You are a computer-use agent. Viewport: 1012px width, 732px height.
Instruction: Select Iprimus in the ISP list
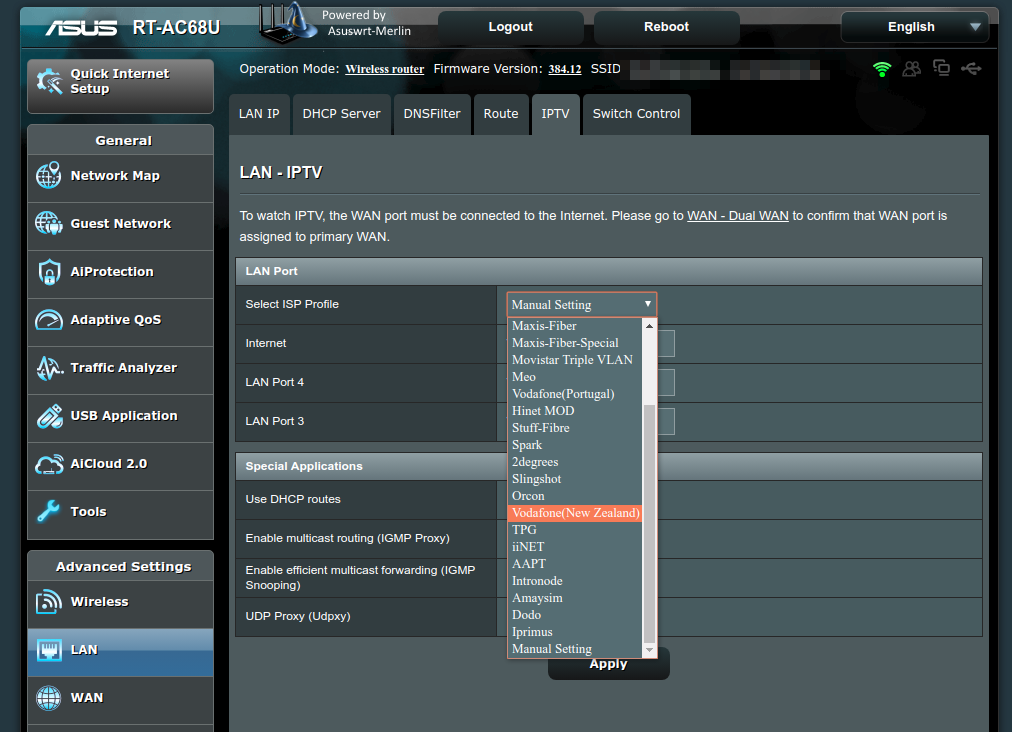[574, 632]
